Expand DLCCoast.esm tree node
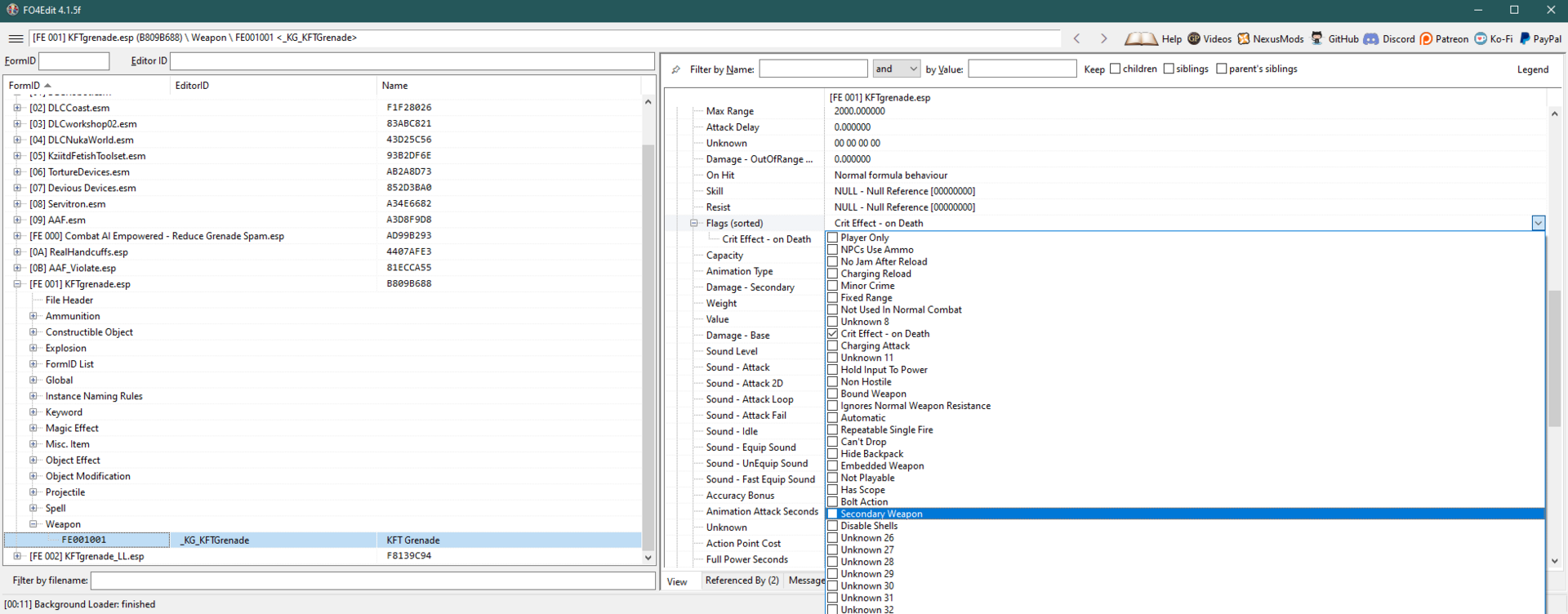This screenshot has height=614, width=1568. click(x=17, y=108)
